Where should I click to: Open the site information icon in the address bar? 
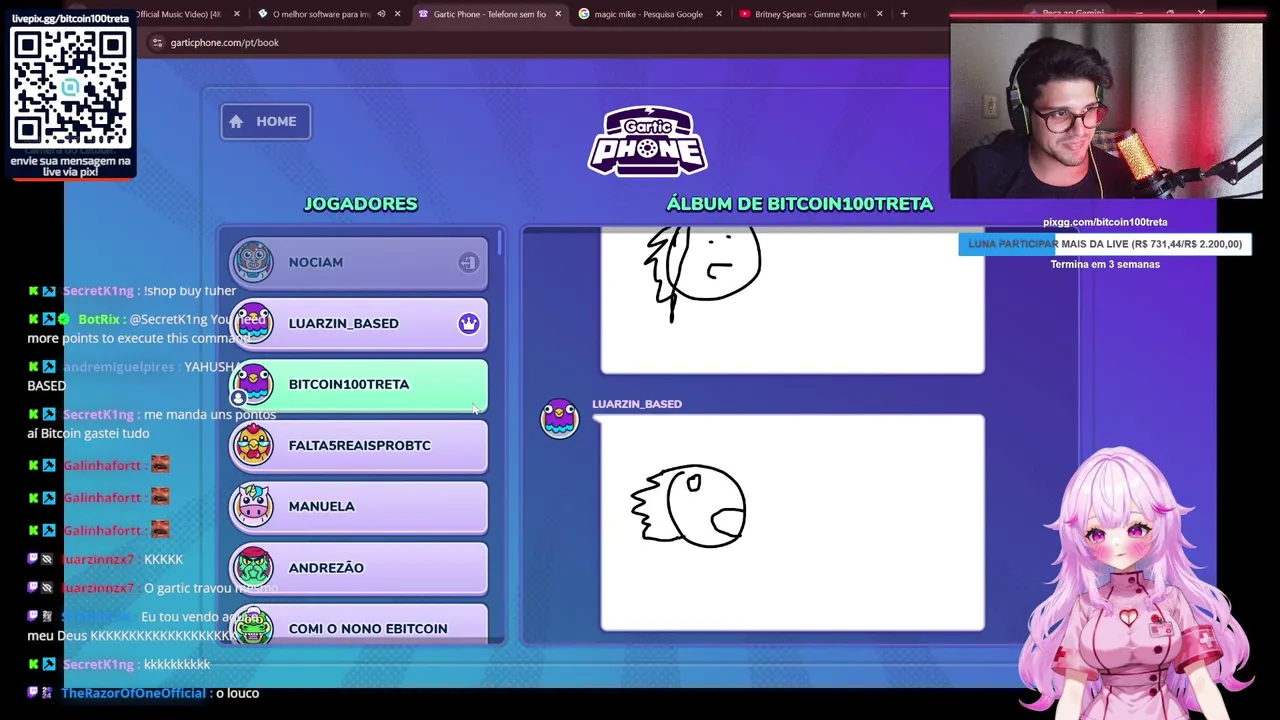click(x=157, y=43)
